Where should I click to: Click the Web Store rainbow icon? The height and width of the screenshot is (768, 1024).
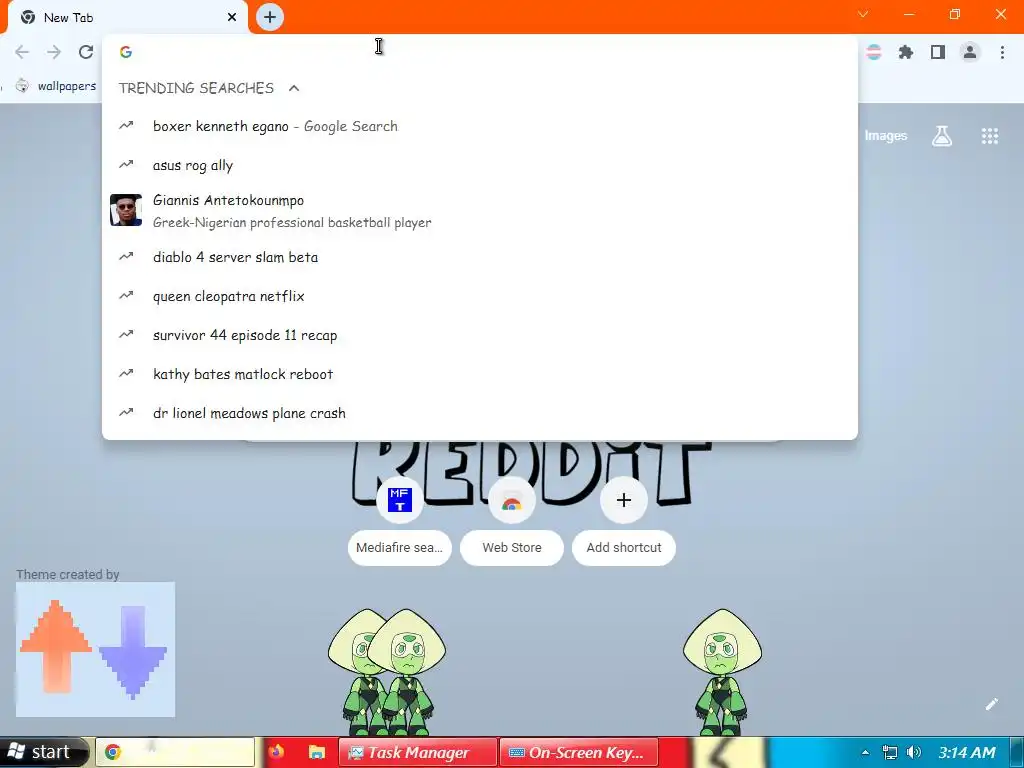coord(511,502)
